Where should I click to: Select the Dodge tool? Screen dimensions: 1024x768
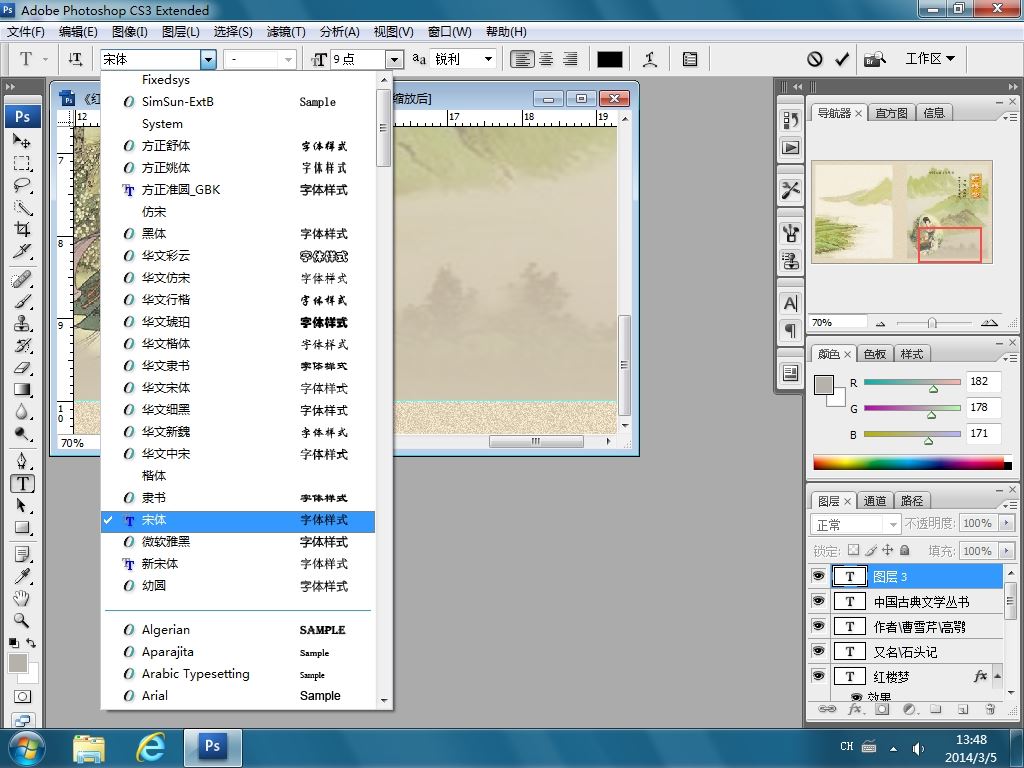point(22,434)
